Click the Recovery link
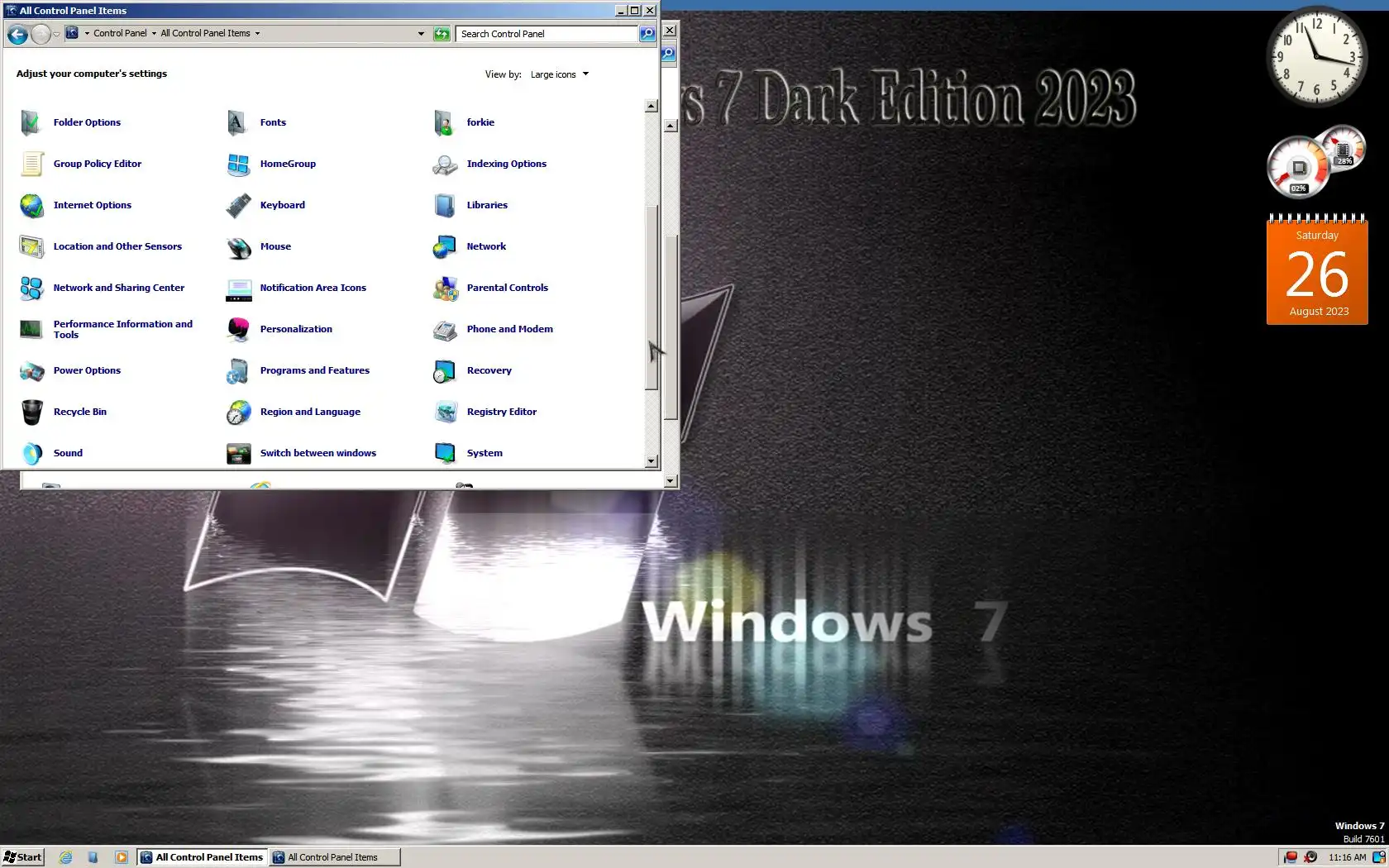 (x=489, y=370)
